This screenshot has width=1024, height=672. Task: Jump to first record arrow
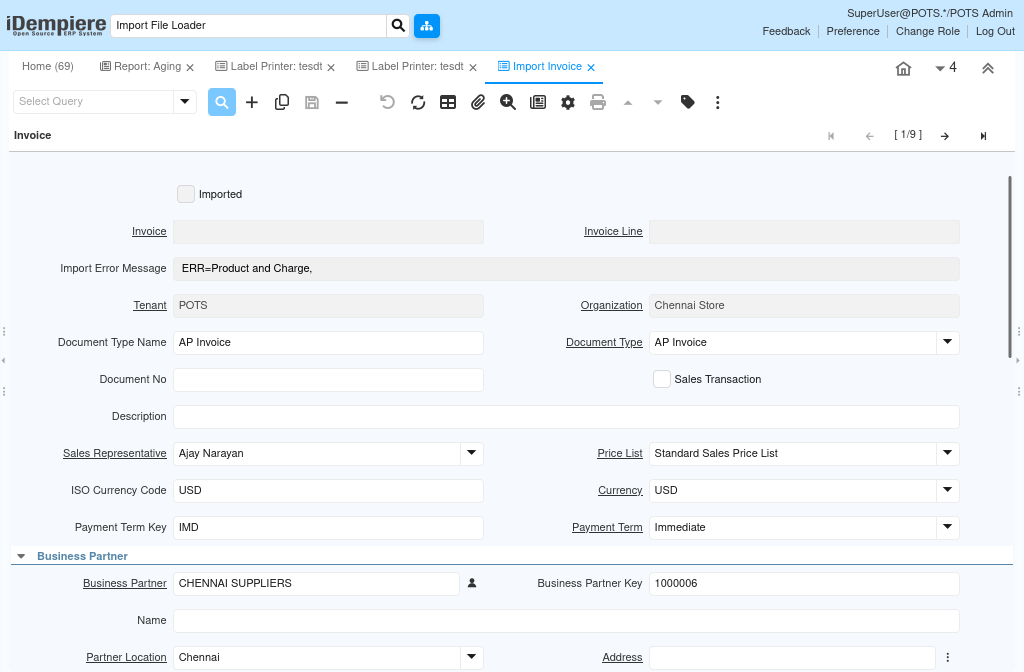[x=831, y=136]
